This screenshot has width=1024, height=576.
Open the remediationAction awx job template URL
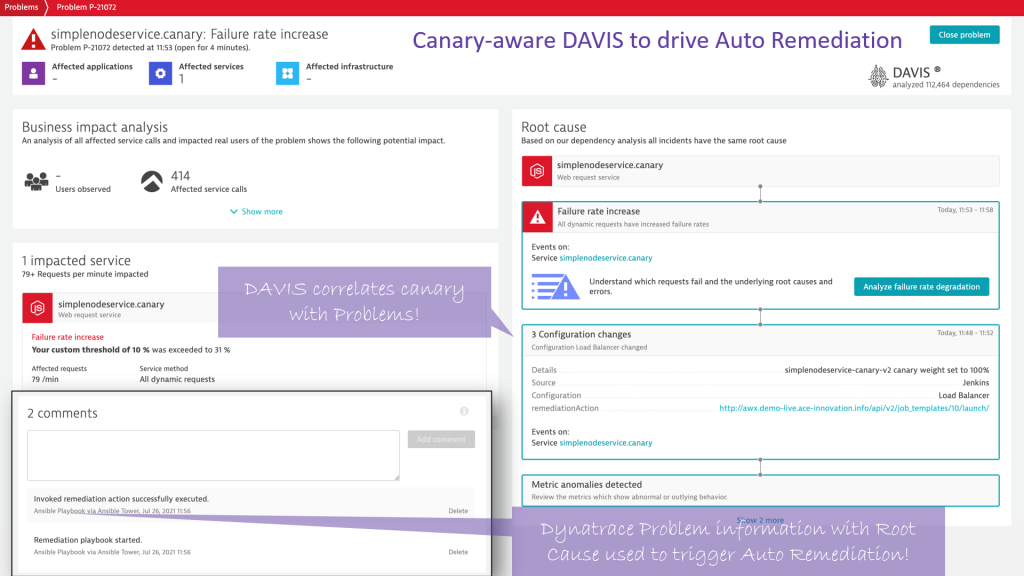854,408
